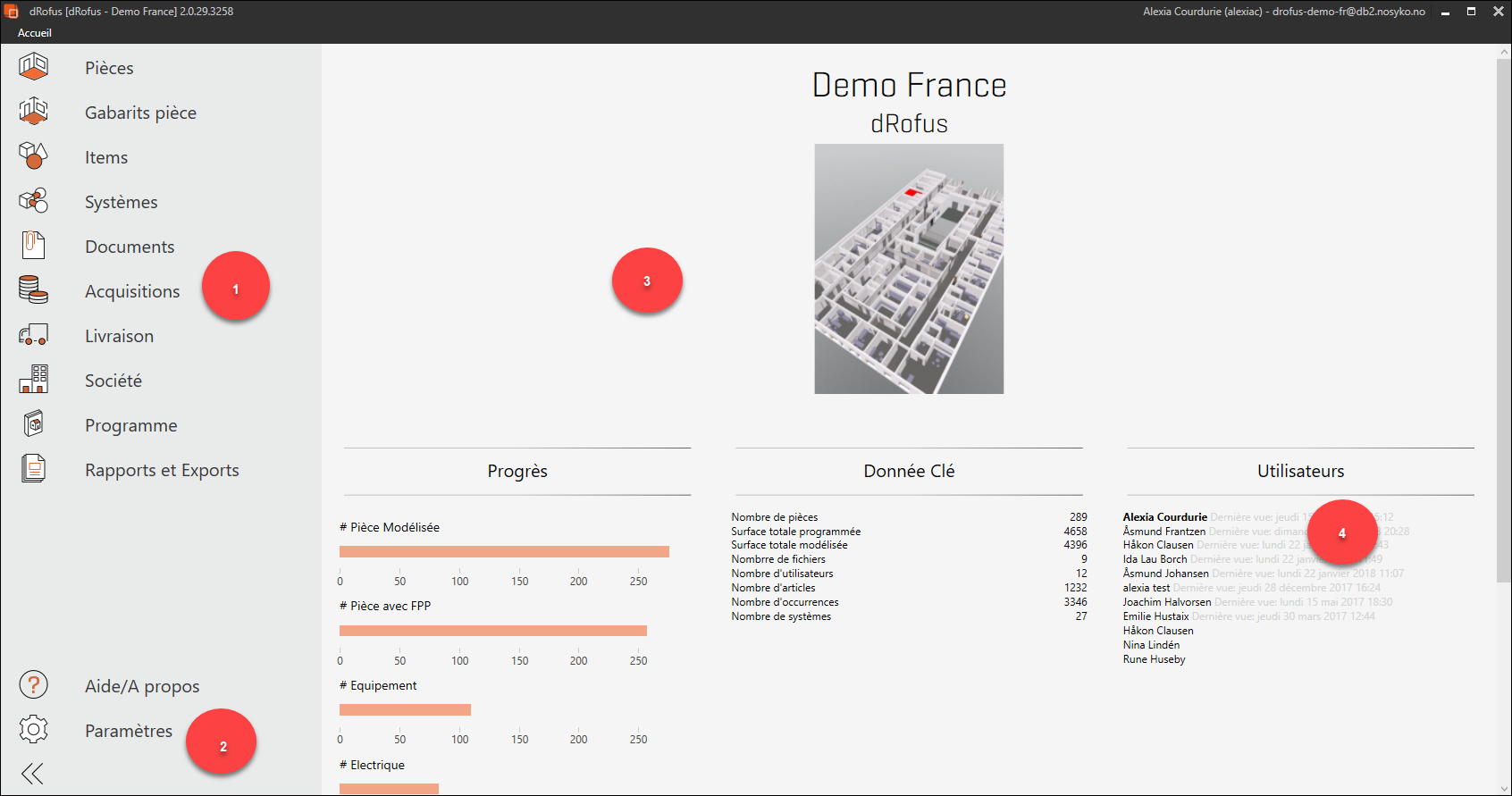The height and width of the screenshot is (796, 1512).
Task: Click the Livraison truck icon
Action: [x=33, y=335]
